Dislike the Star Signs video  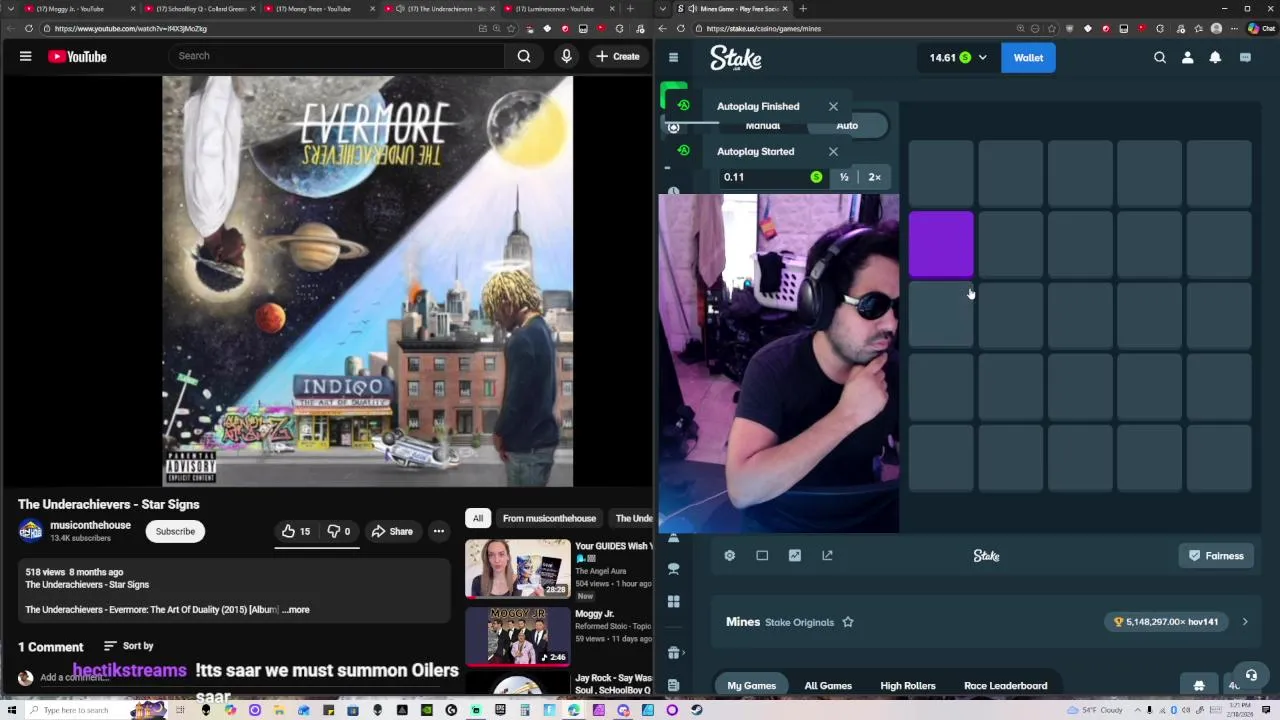point(339,531)
